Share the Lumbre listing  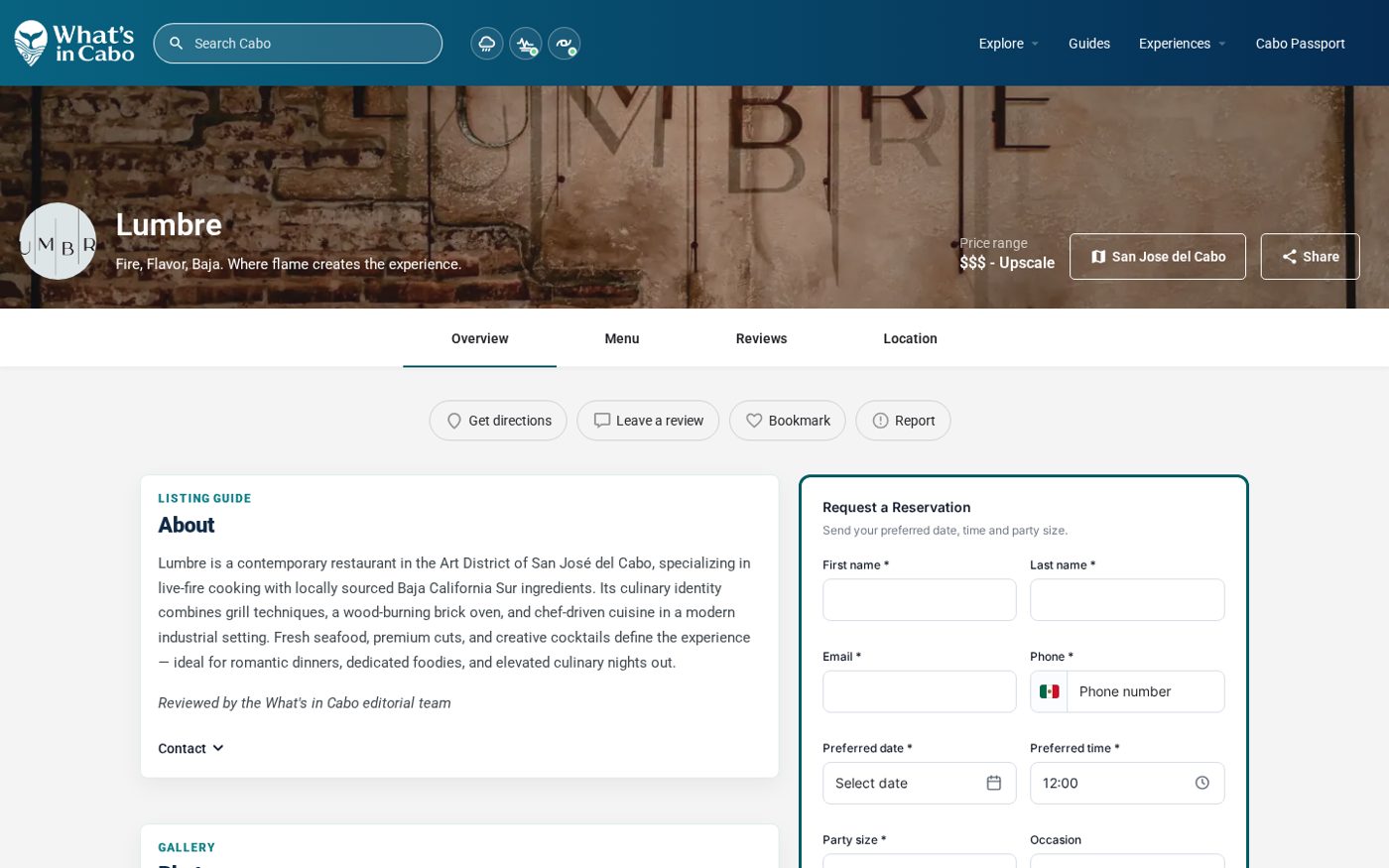coord(1310,257)
